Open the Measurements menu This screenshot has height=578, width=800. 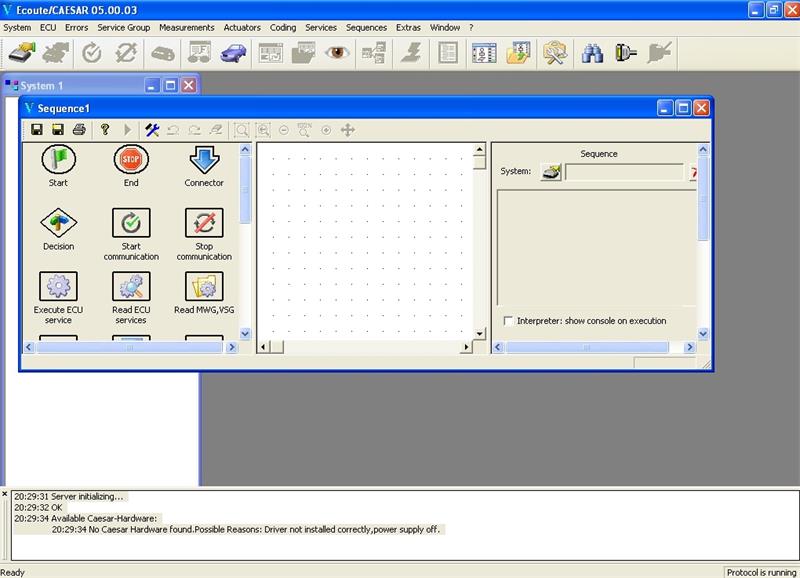point(186,27)
